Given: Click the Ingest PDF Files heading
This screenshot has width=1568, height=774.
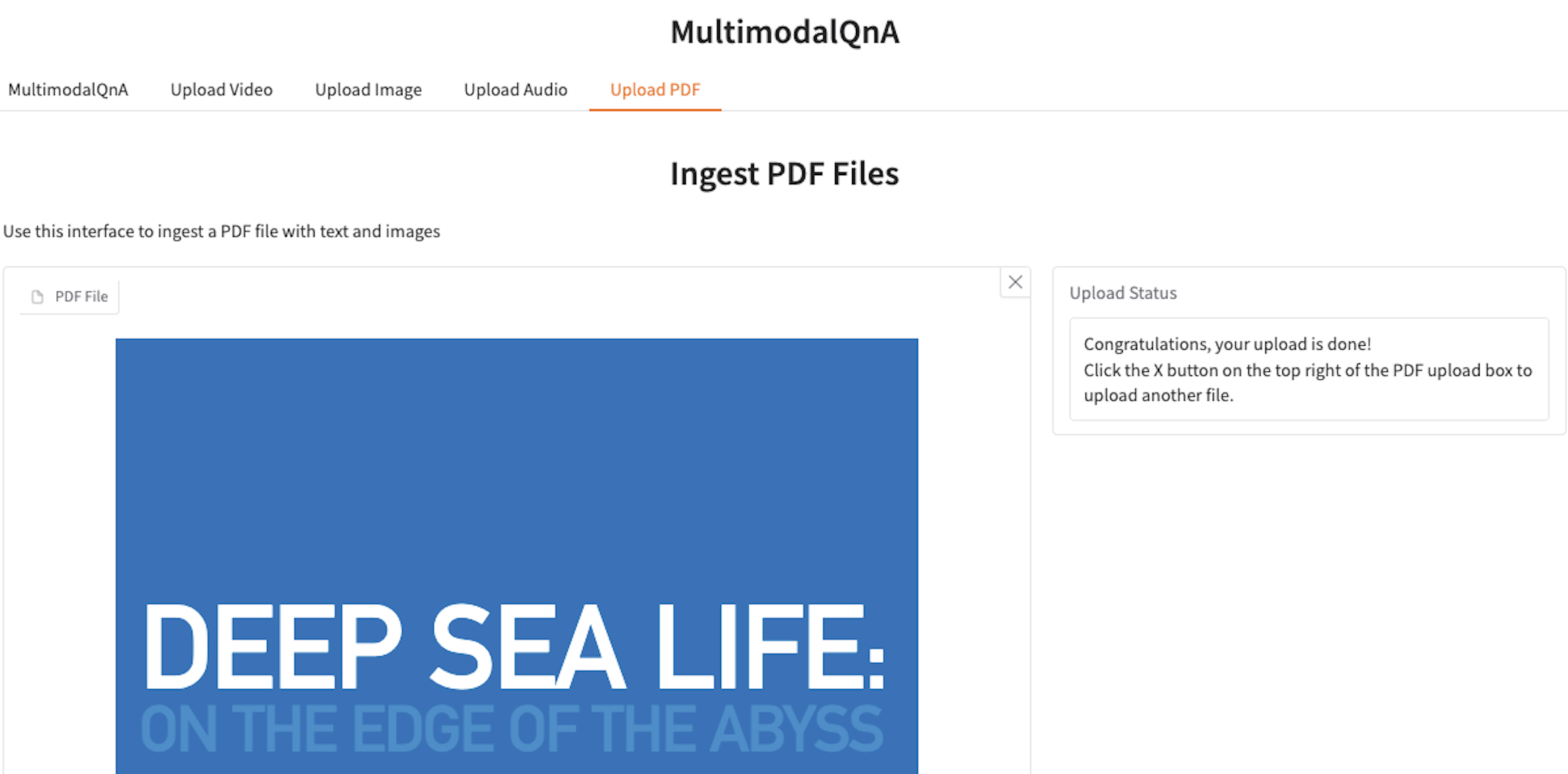Looking at the screenshot, I should click(x=784, y=174).
